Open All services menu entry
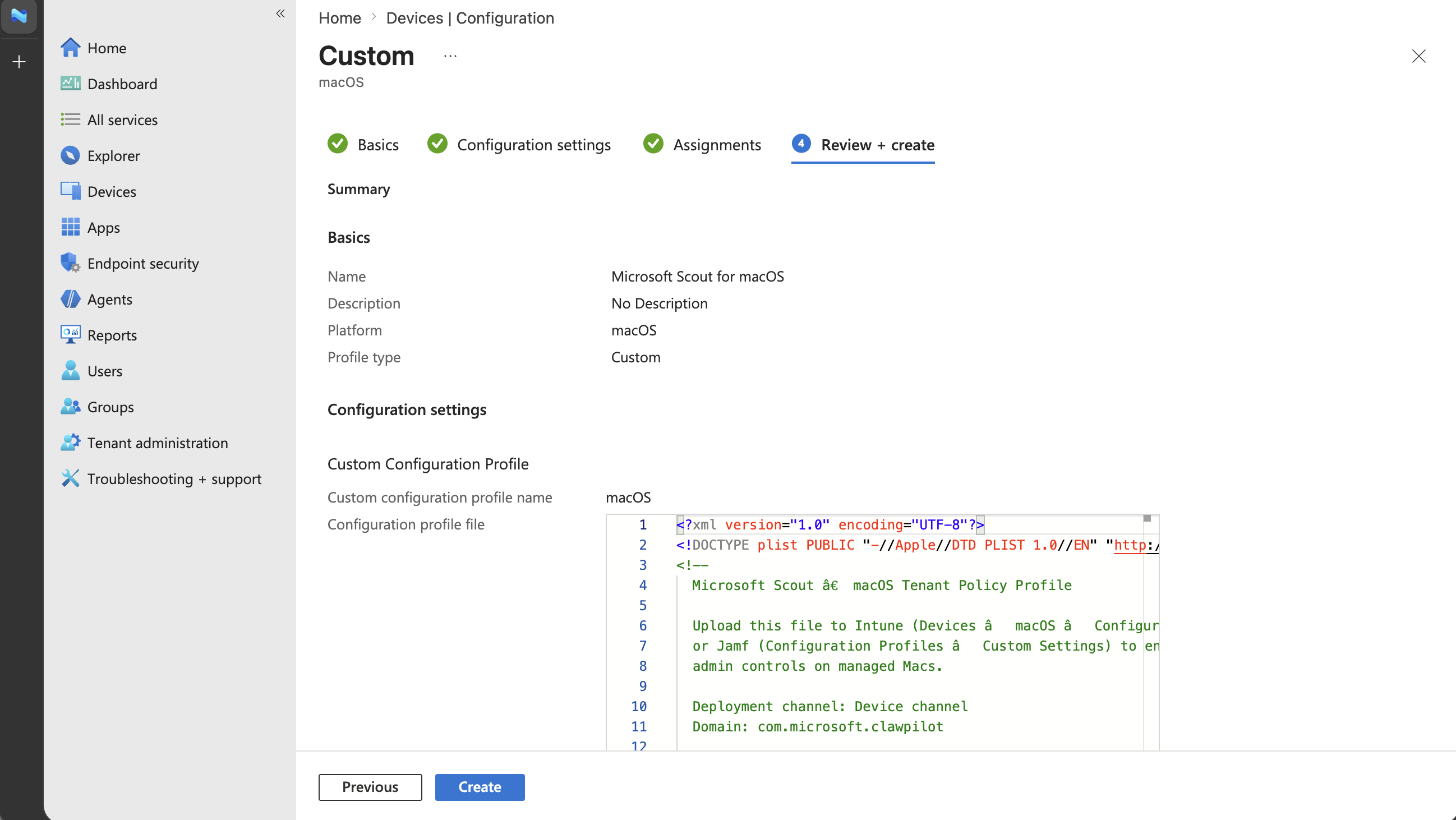The image size is (1456, 820). [122, 120]
